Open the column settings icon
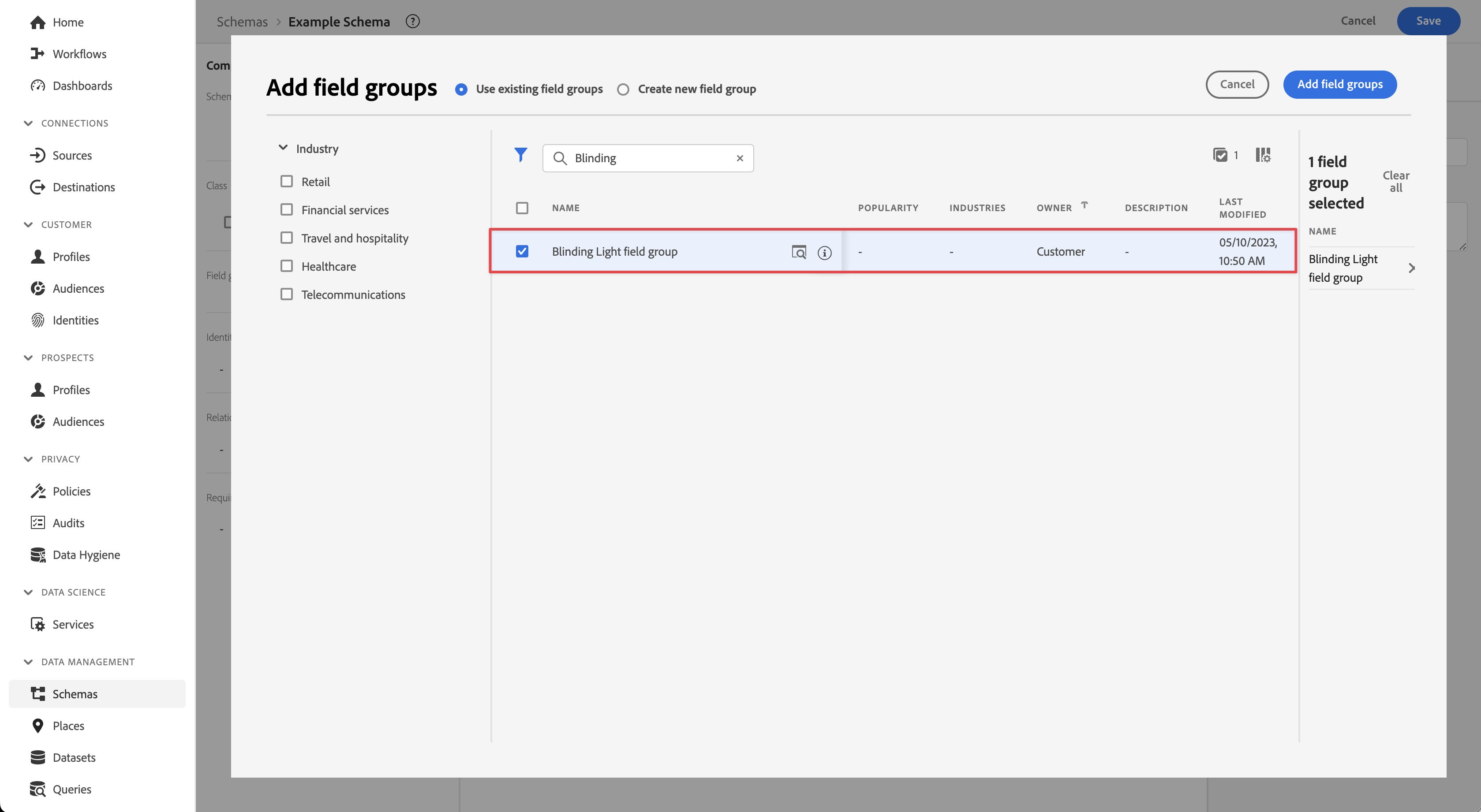1481x812 pixels. [x=1263, y=155]
